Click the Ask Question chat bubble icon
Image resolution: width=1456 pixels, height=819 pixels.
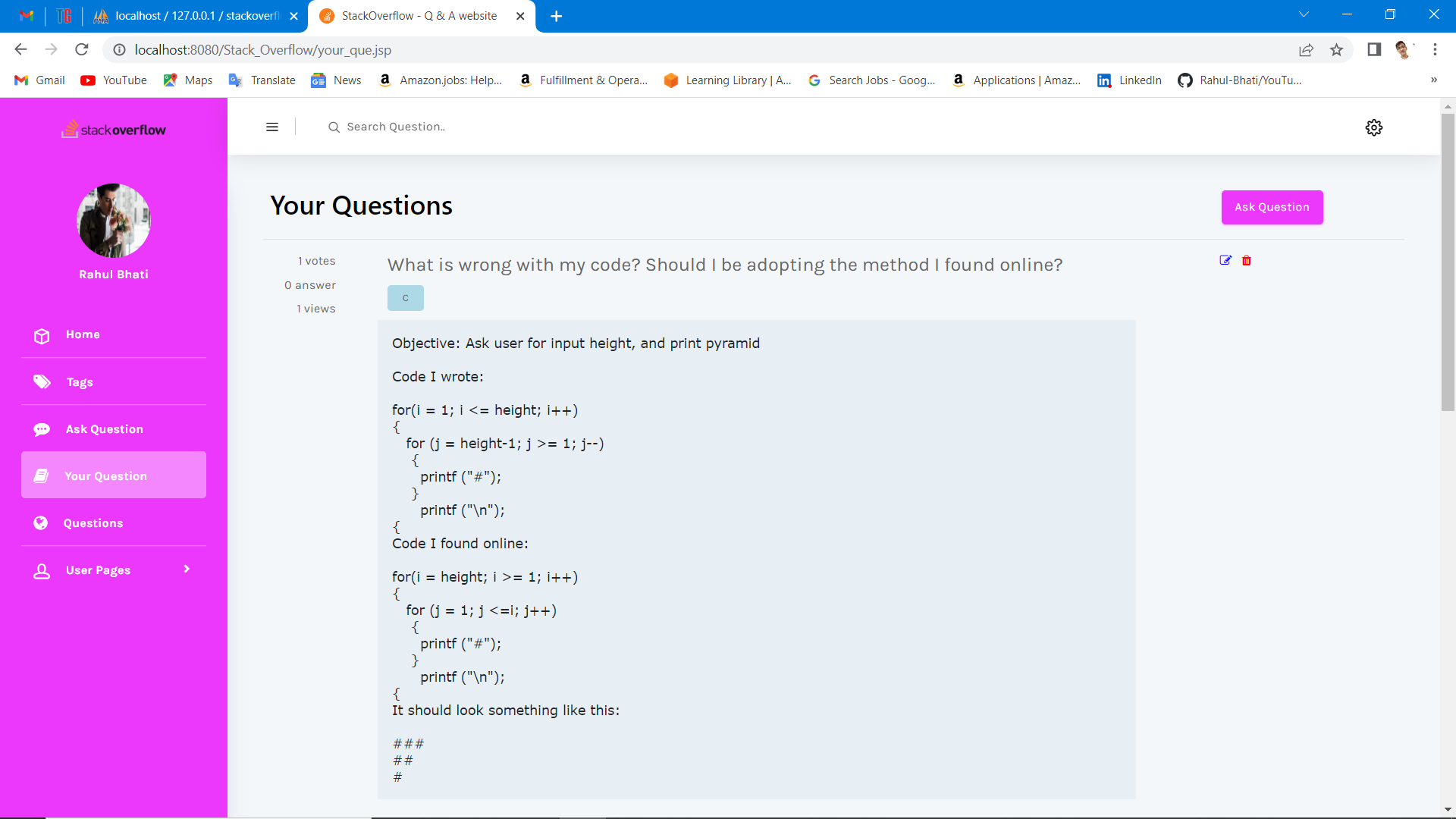click(x=42, y=430)
